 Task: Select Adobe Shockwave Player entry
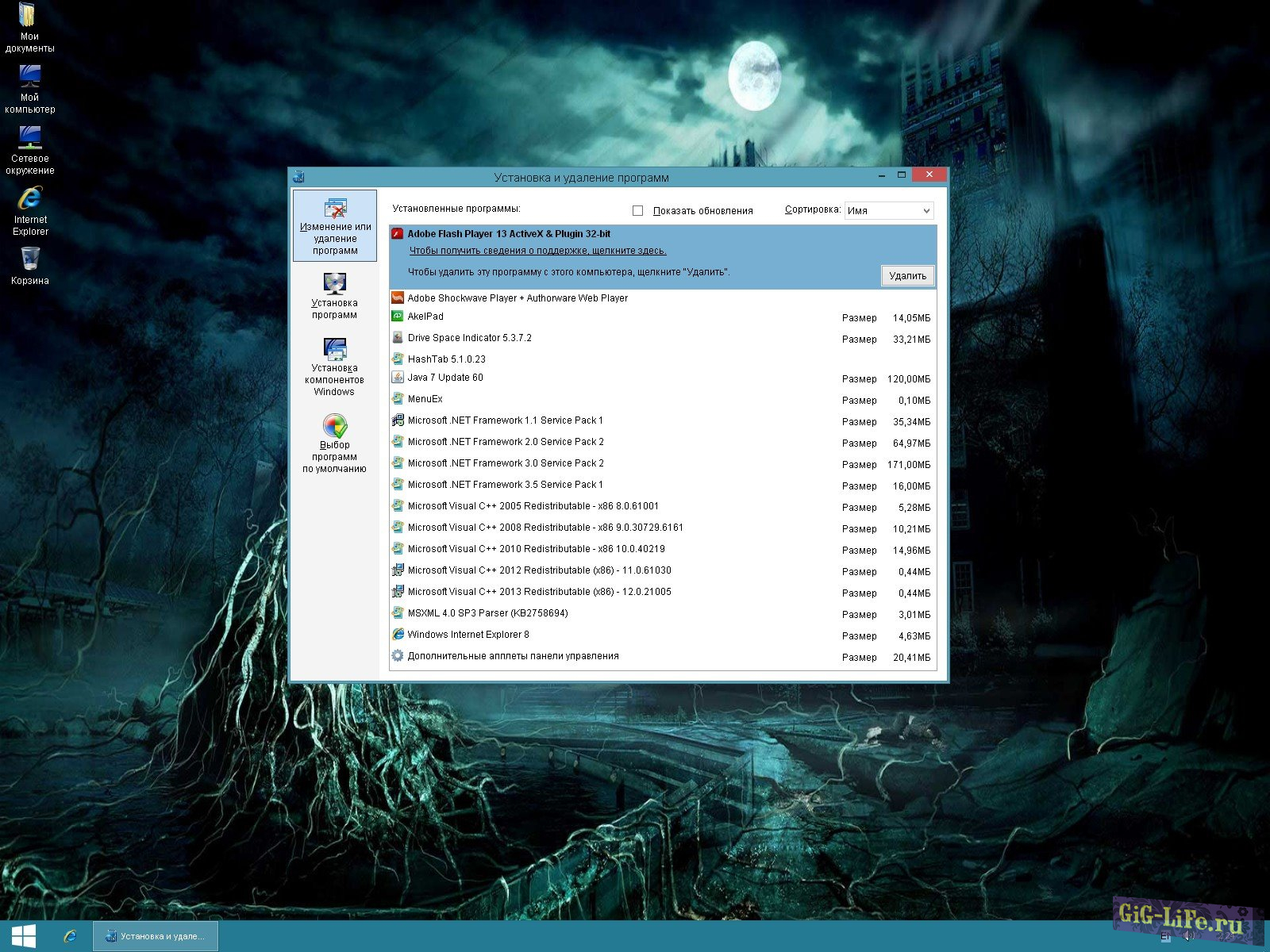pos(518,298)
